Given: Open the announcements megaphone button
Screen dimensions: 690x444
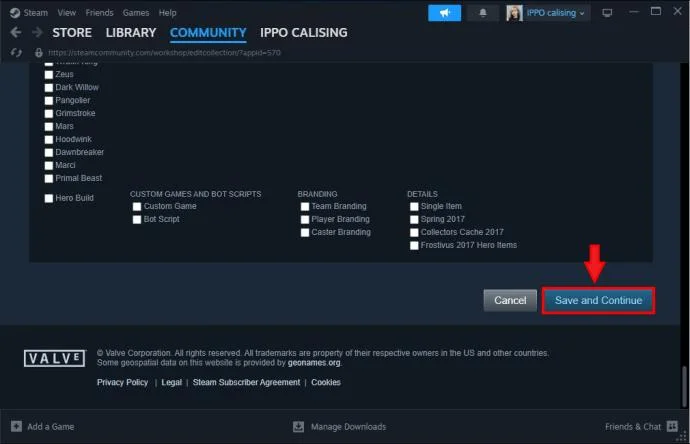Looking at the screenshot, I should click(444, 13).
